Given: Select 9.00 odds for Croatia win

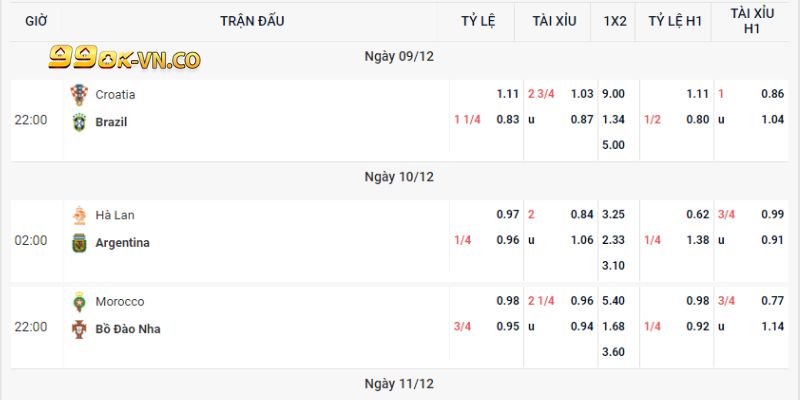Looking at the screenshot, I should (x=613, y=94).
